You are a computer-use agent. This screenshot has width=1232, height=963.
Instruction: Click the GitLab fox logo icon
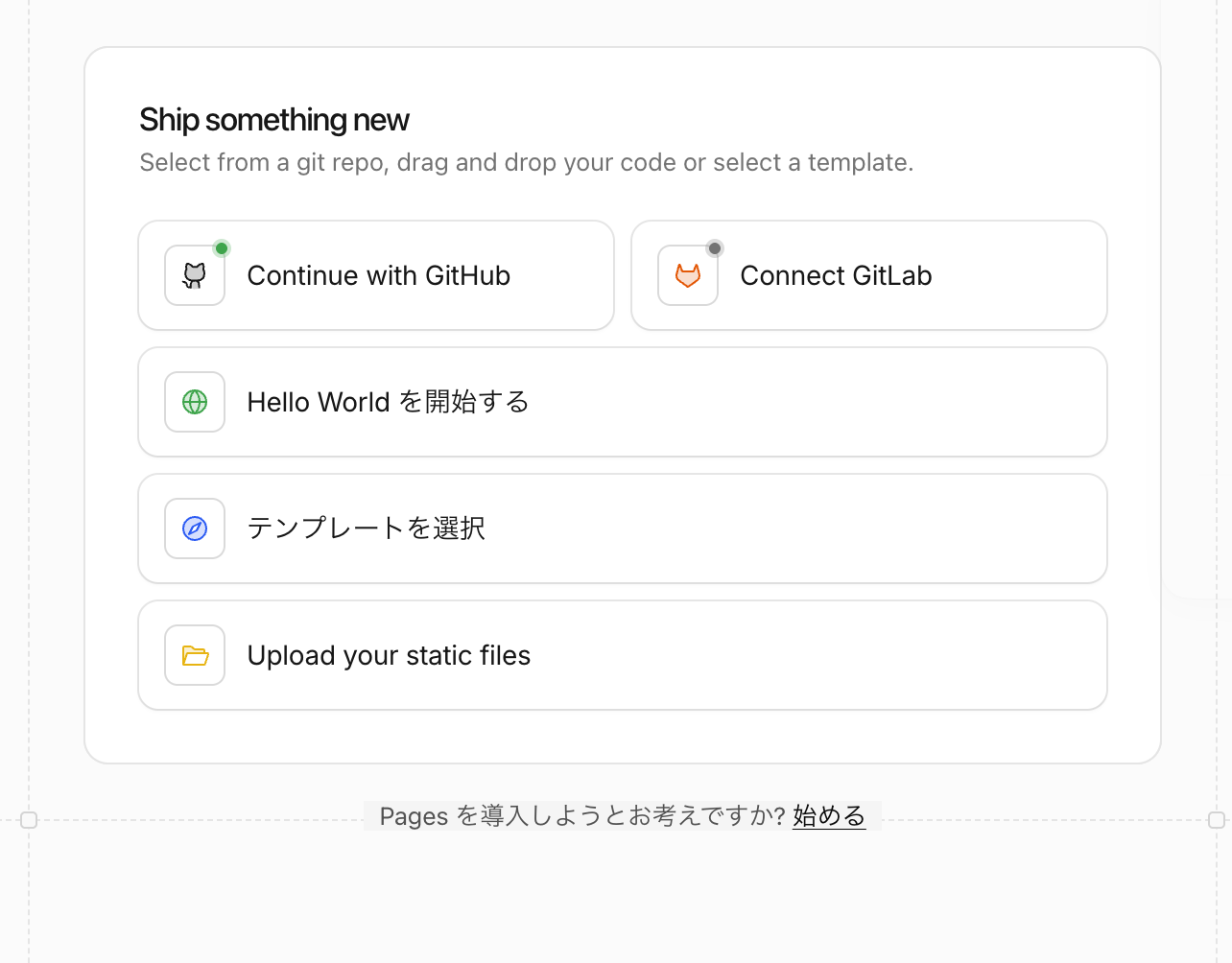click(688, 275)
